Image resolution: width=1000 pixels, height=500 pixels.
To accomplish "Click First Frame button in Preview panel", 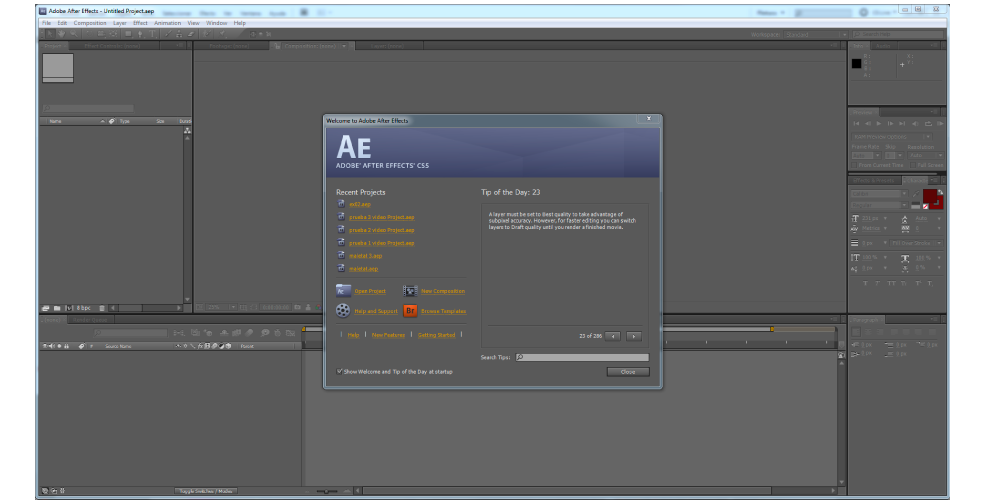I will click(857, 123).
